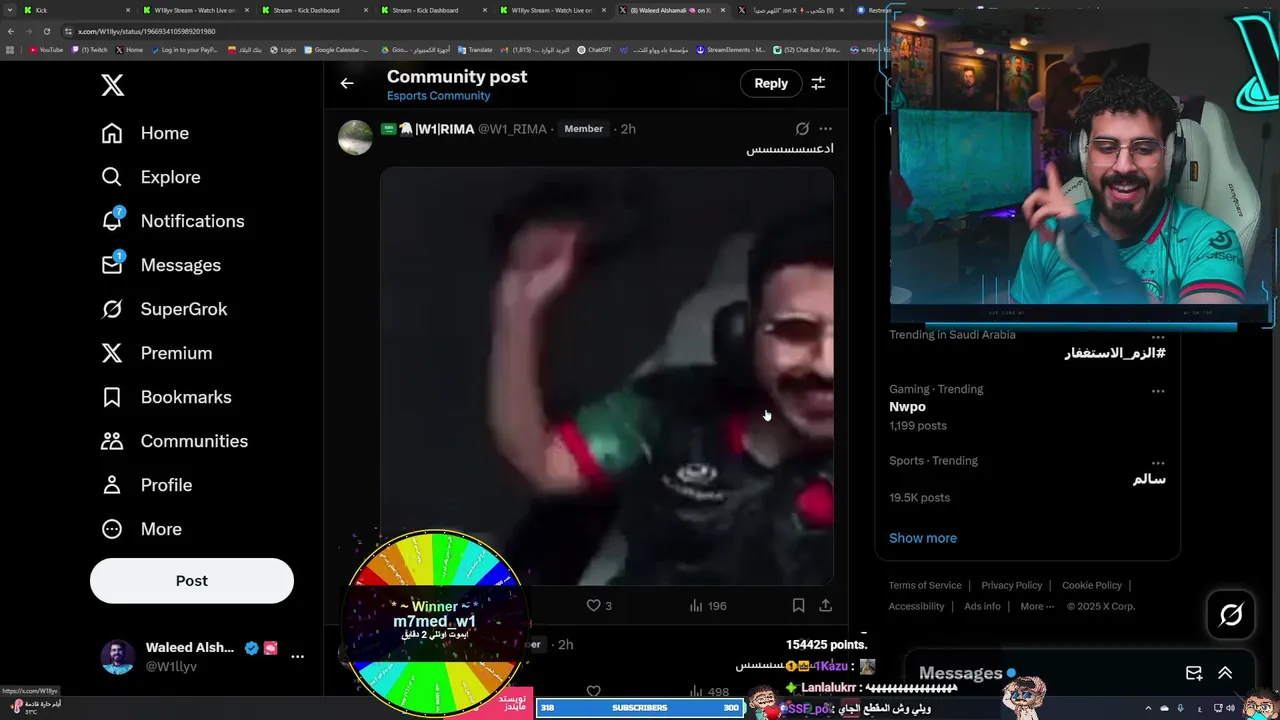
Task: Open the Translate bookmark
Action: 475,49
